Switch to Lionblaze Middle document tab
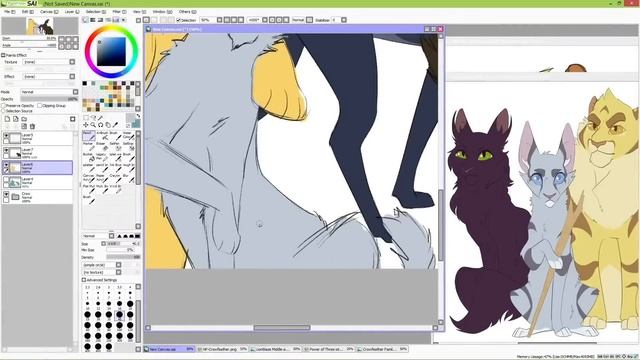This screenshot has width=640, height=360. (276, 349)
